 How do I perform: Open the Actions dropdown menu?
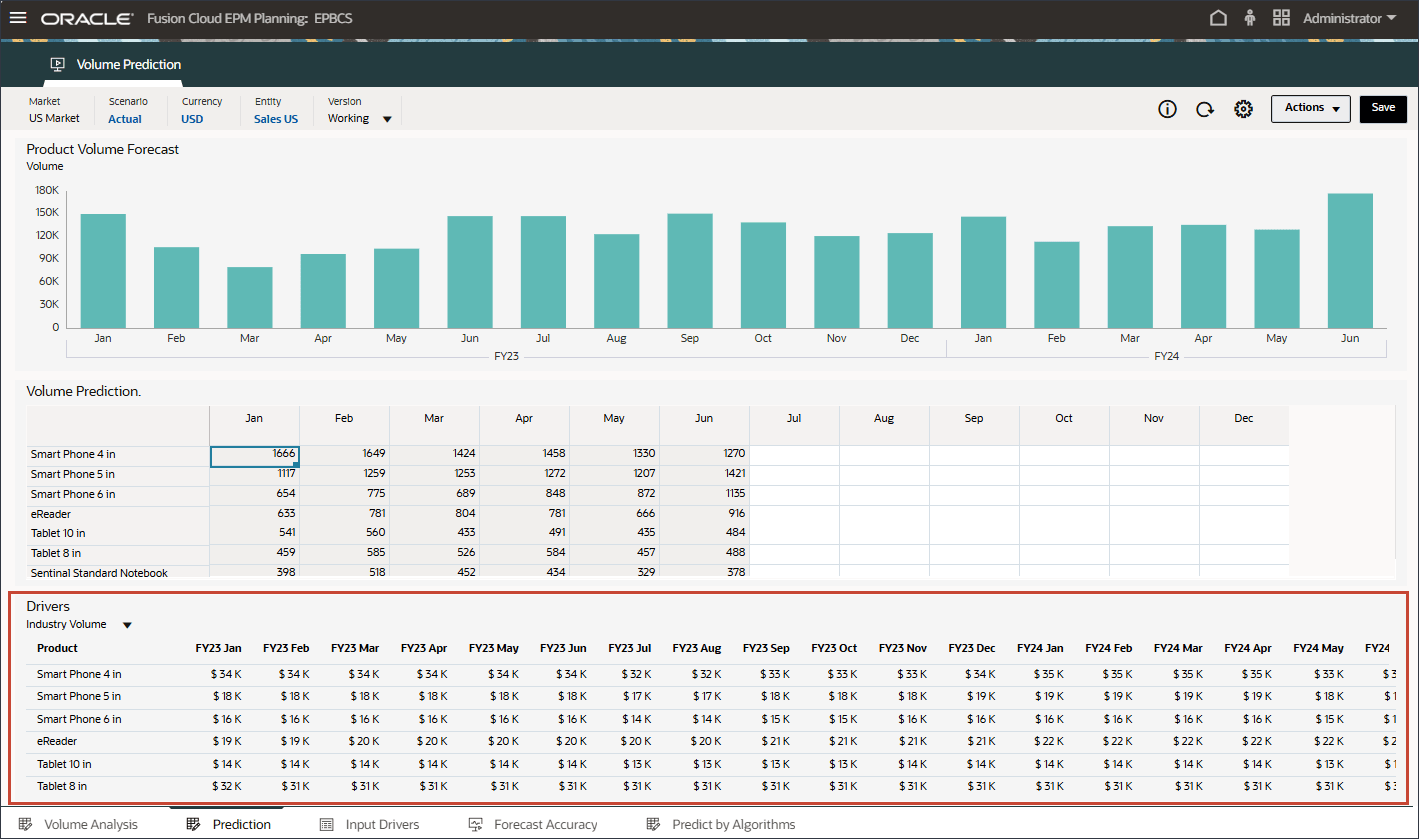1310,108
